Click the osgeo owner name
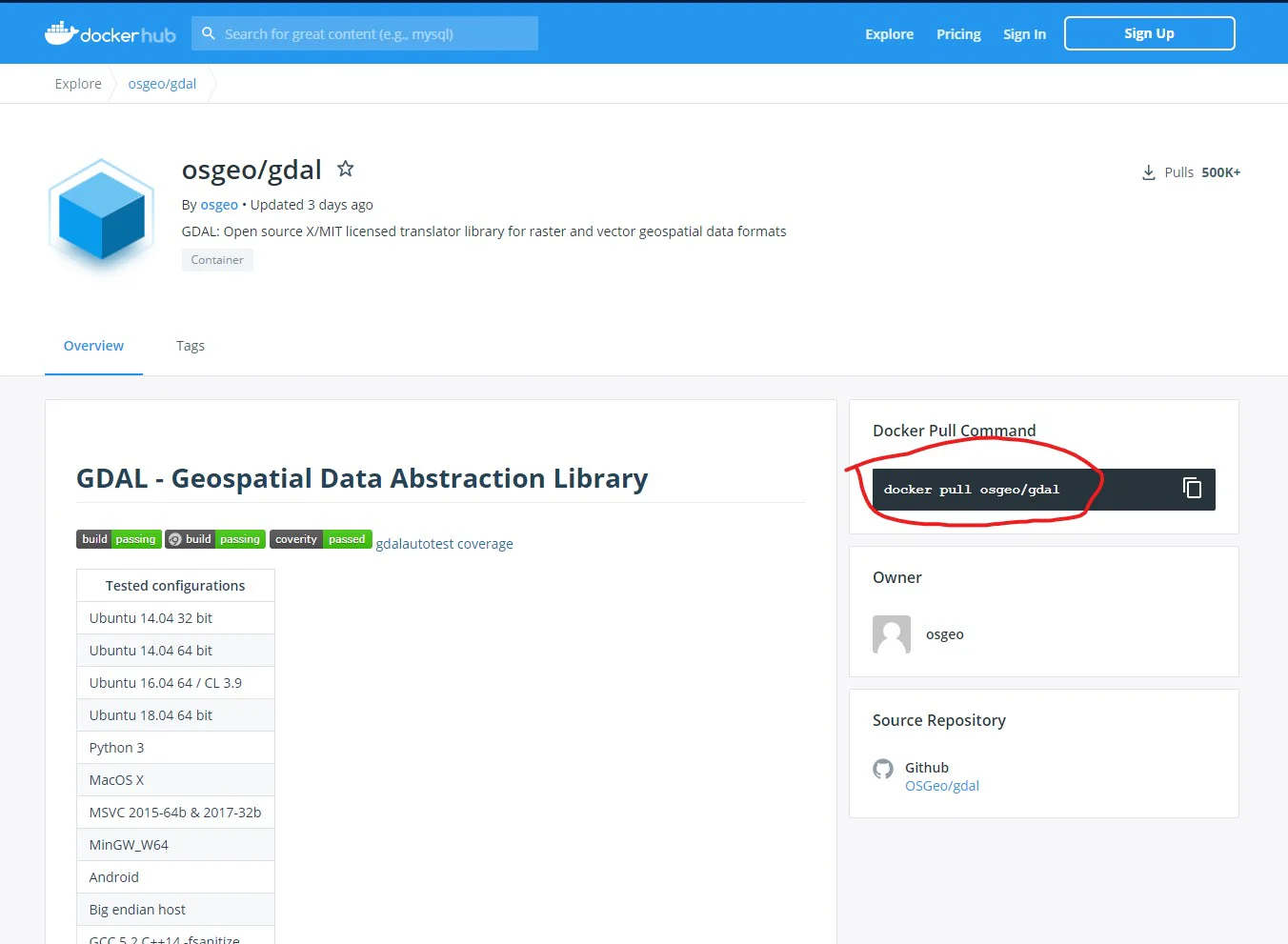Viewport: 1288px width, 944px height. click(x=945, y=634)
